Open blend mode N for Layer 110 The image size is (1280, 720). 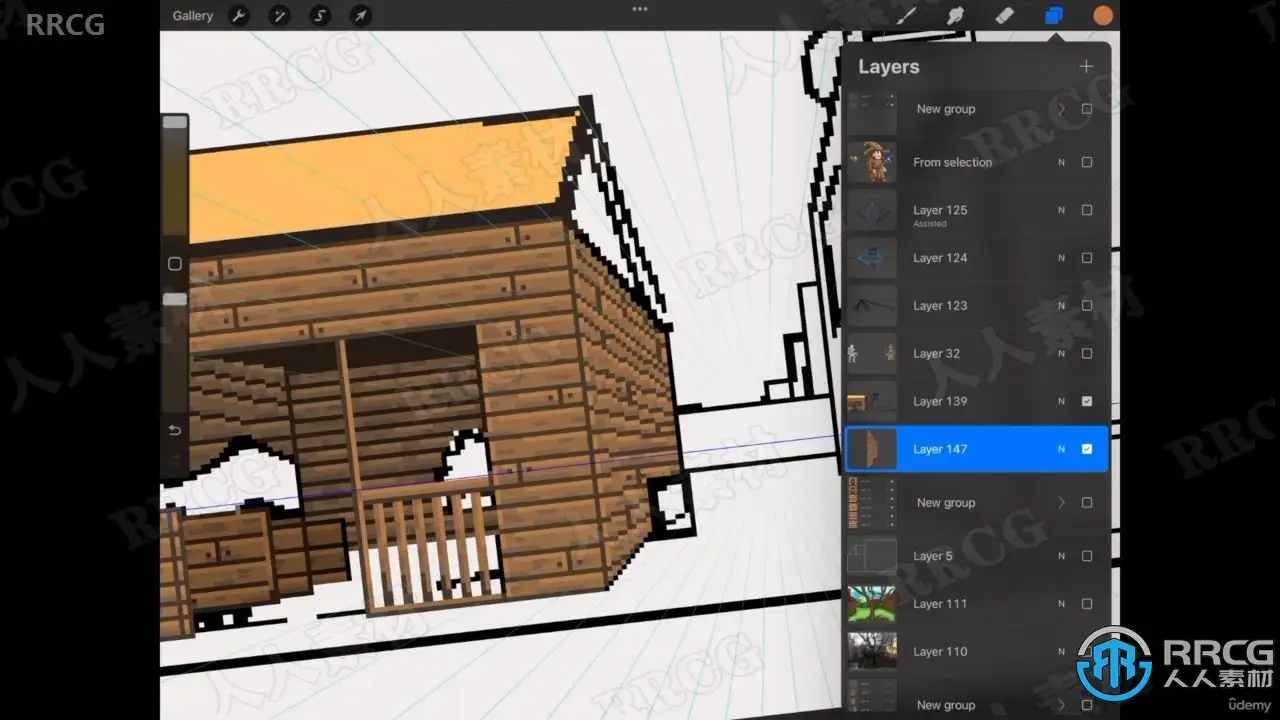(1061, 652)
